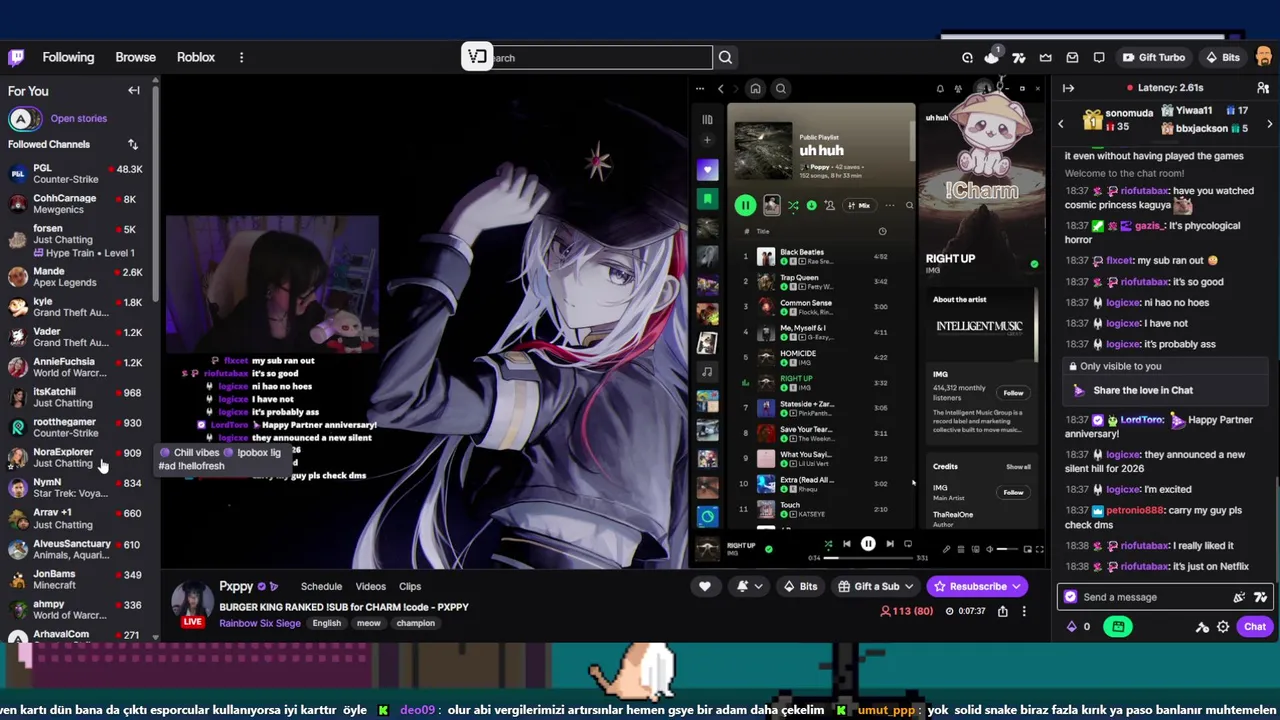This screenshot has height=720, width=1280.
Task: Send message with Chat button
Action: (1255, 627)
